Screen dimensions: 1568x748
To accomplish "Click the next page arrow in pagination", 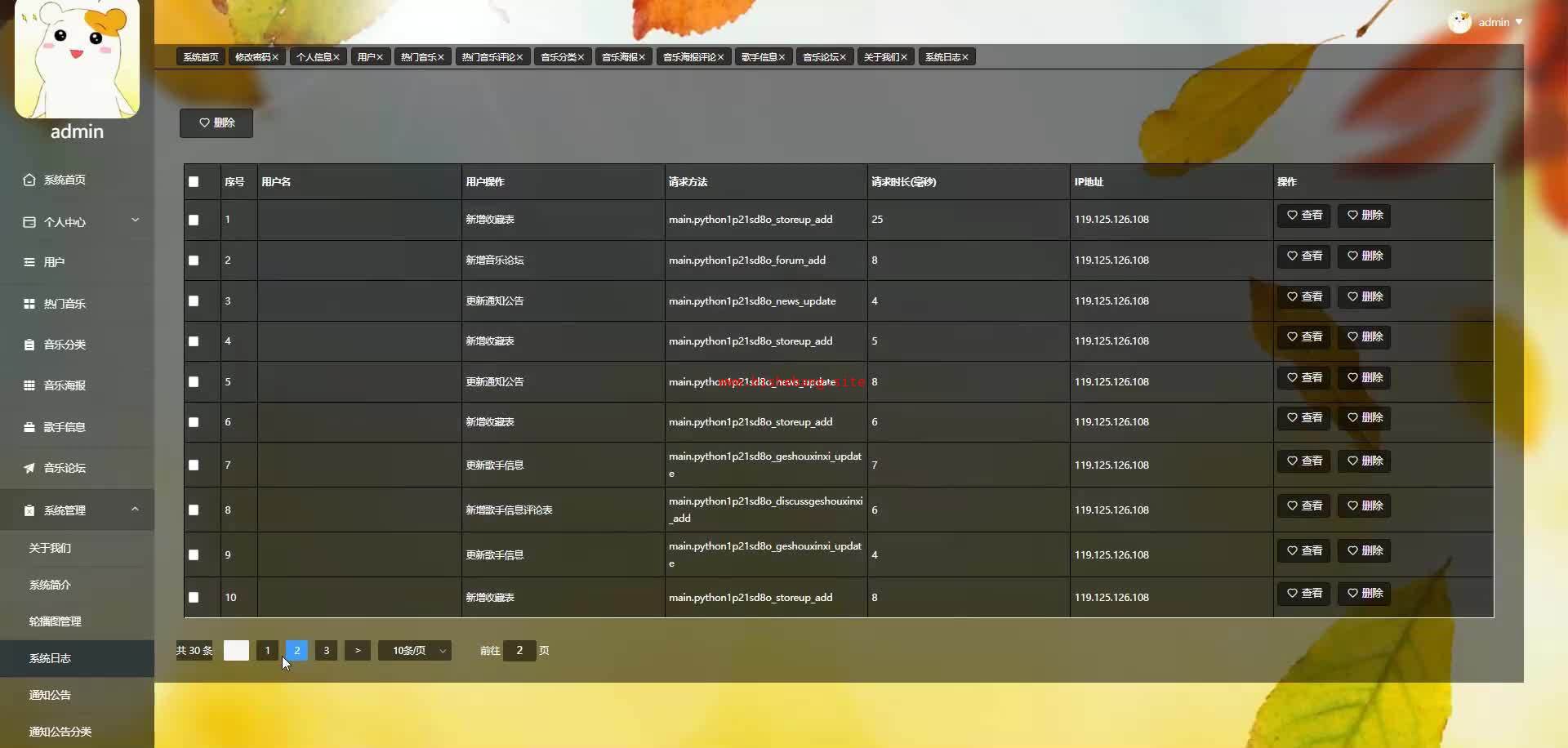I will (357, 651).
